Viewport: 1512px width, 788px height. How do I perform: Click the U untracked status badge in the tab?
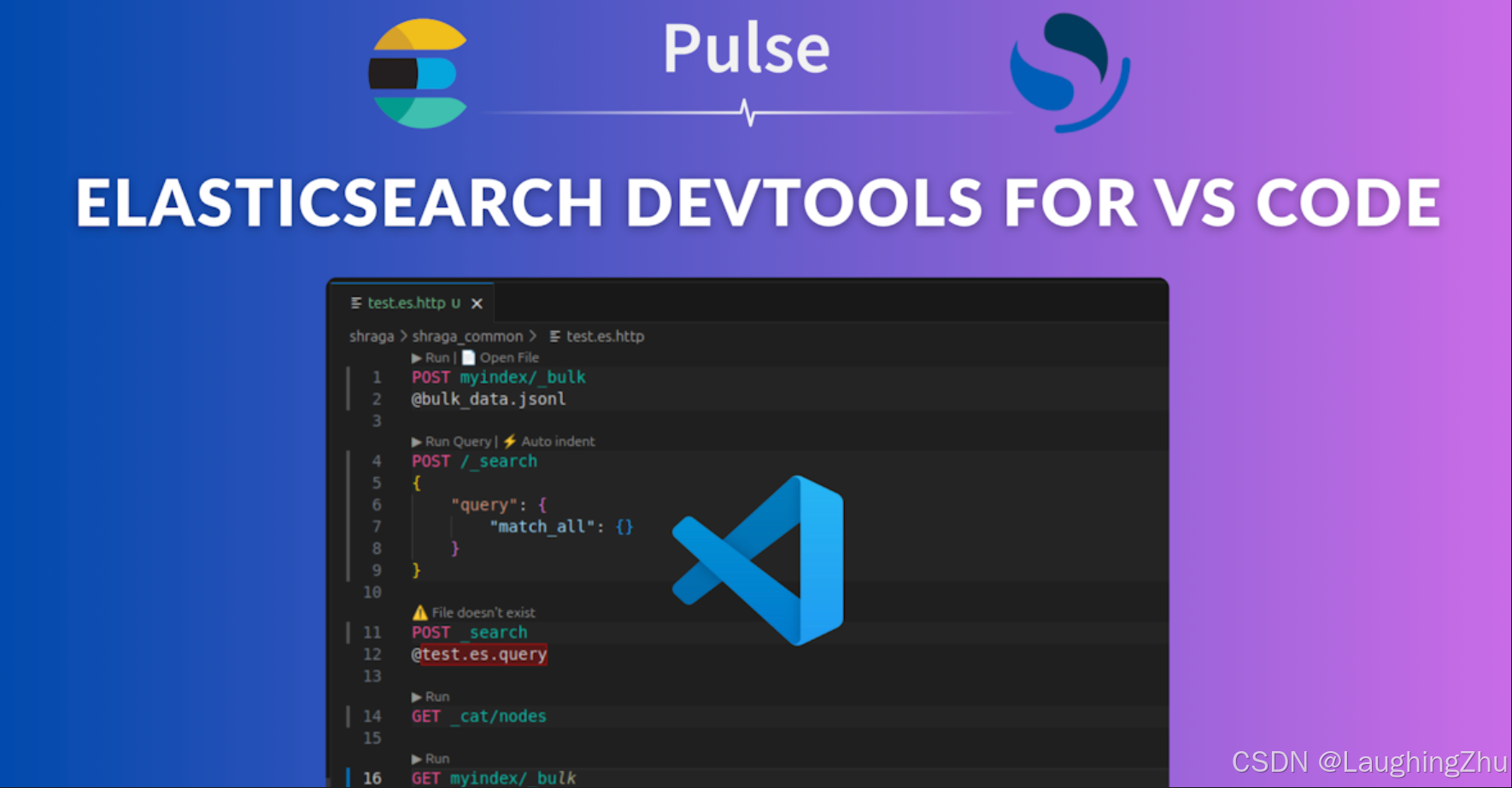tap(455, 303)
